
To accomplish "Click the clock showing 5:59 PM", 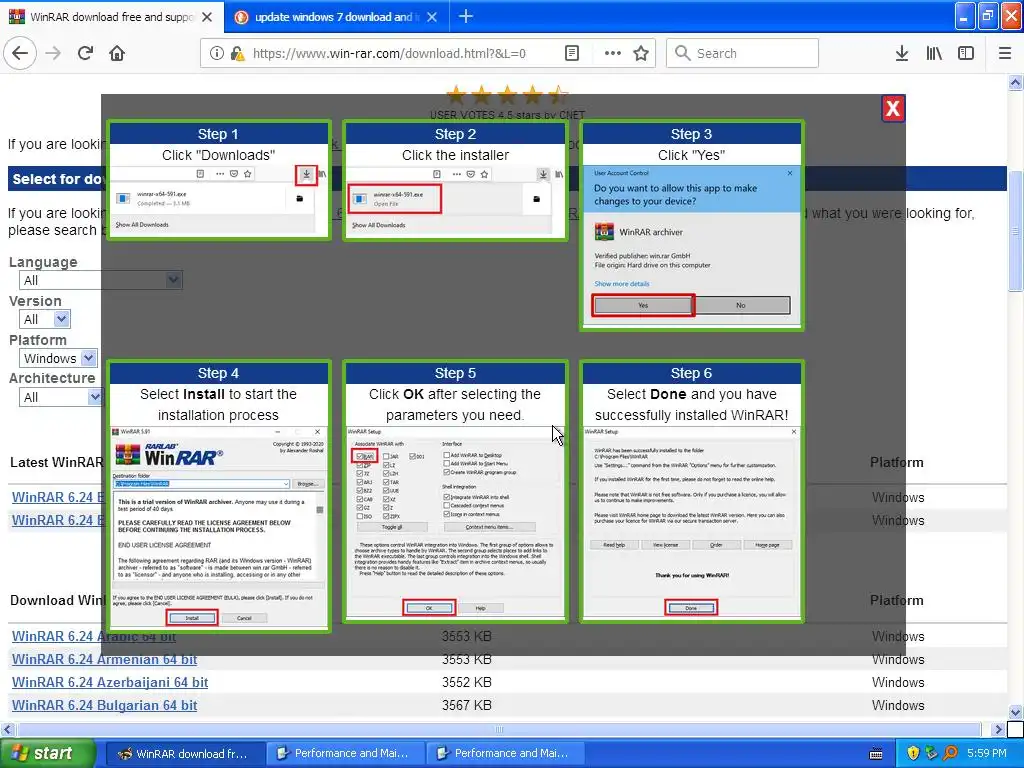I will (x=986, y=754).
